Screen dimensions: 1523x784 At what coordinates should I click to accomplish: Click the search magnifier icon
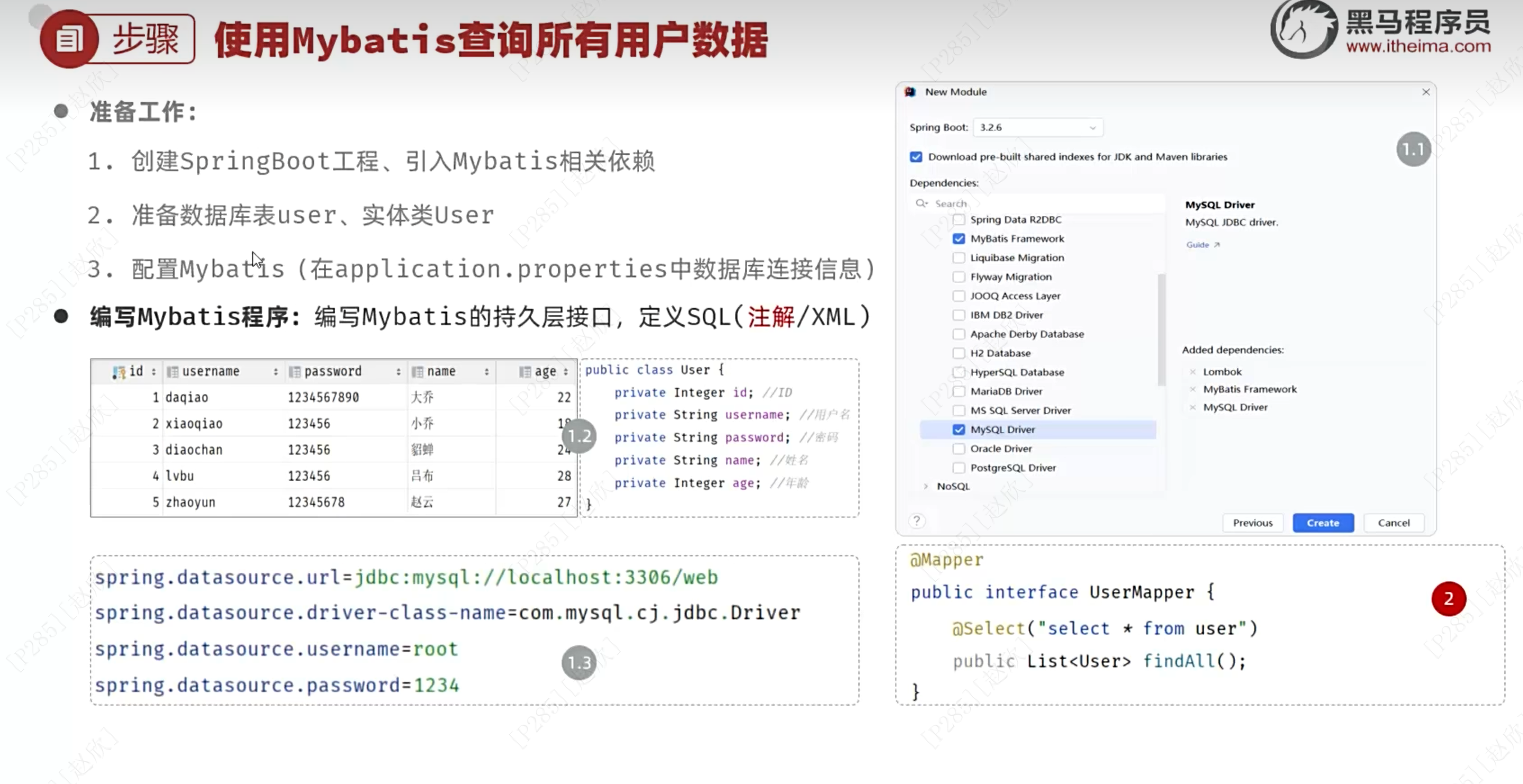coord(921,203)
